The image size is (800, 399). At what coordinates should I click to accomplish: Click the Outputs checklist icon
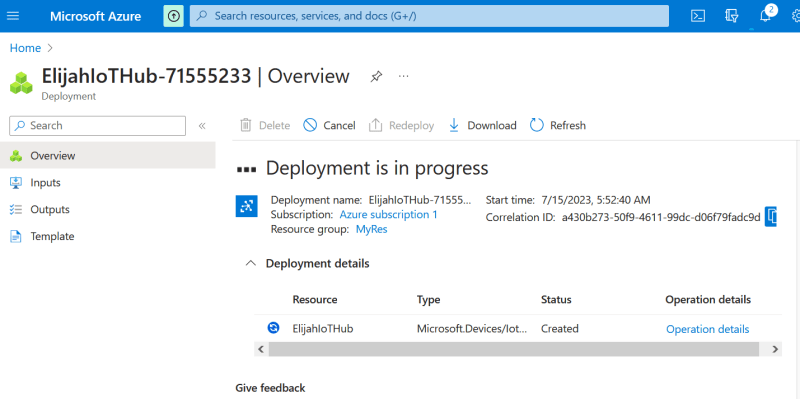coord(16,210)
